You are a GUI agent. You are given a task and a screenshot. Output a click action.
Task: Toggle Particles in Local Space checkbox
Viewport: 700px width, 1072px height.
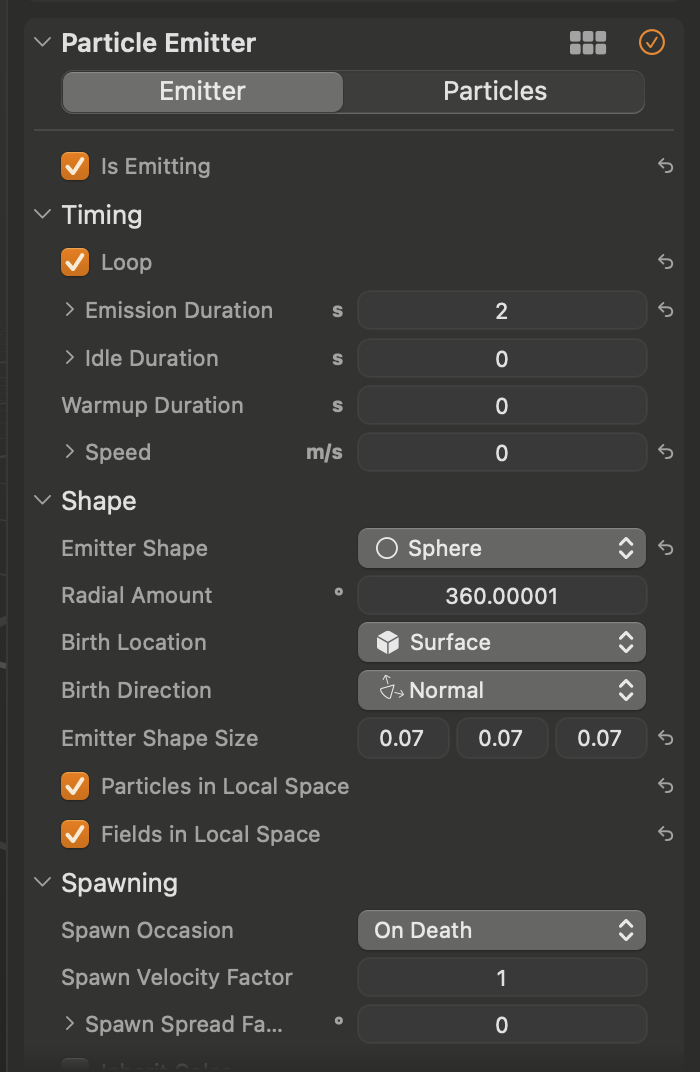click(x=75, y=786)
